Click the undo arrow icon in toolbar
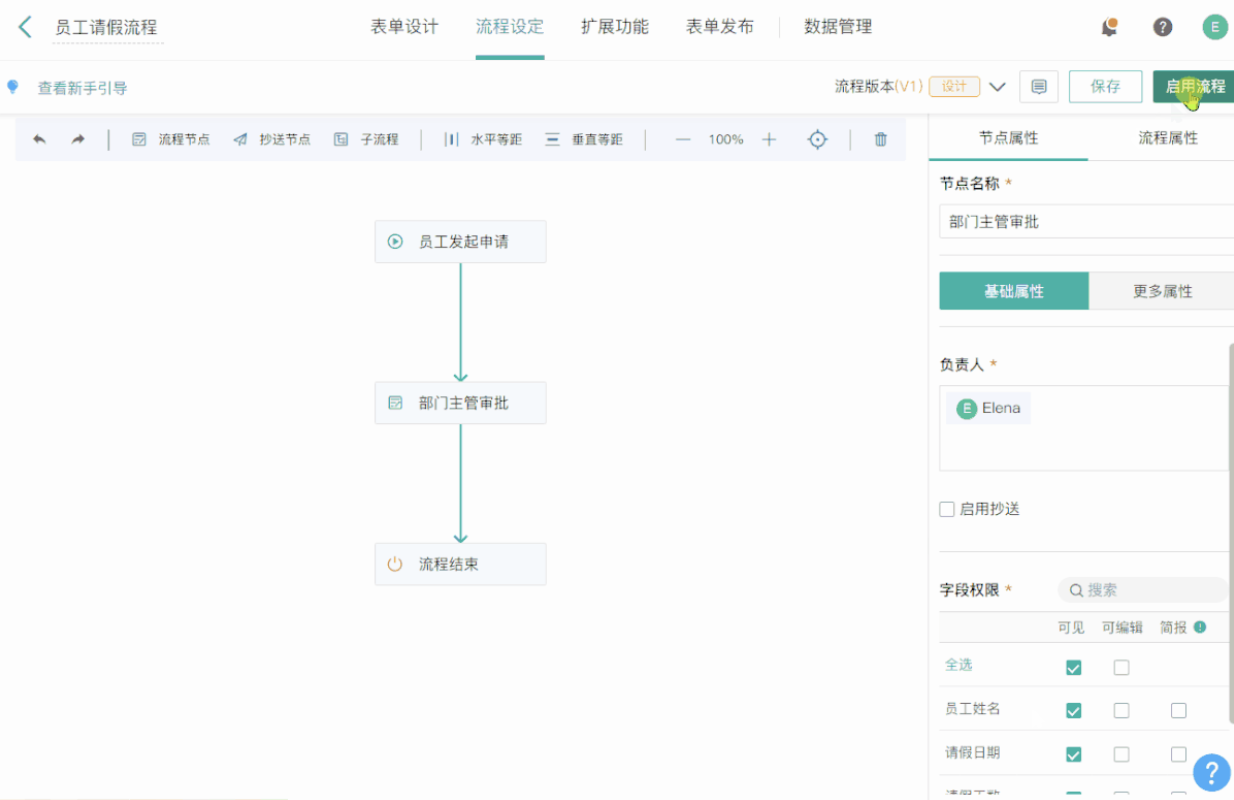 pos(40,140)
